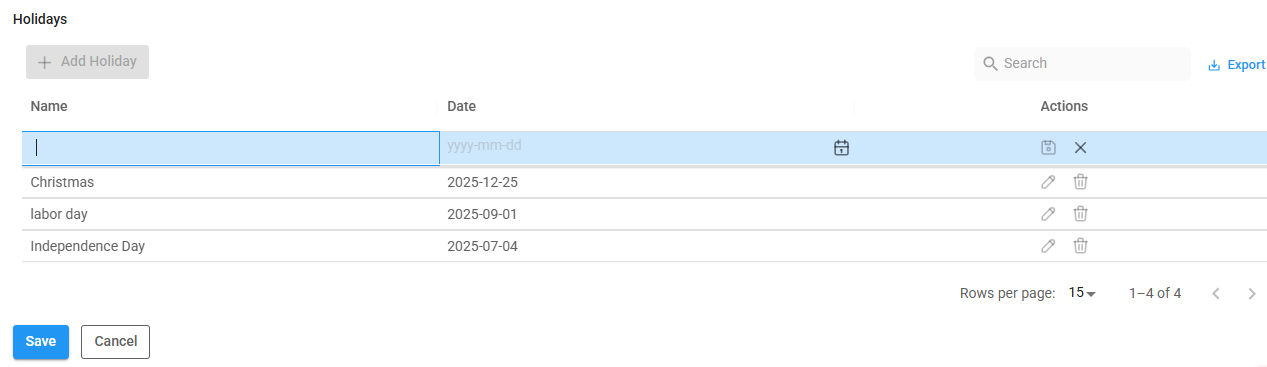Save the new holiday row via disk icon

(x=1048, y=148)
